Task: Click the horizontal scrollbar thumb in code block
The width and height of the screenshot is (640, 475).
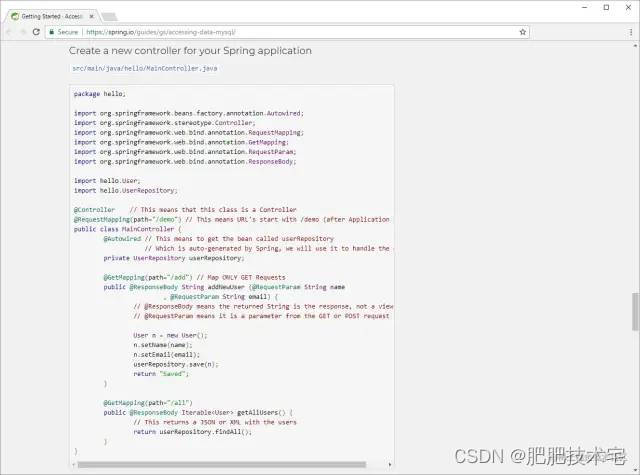Action: click(x=222, y=464)
